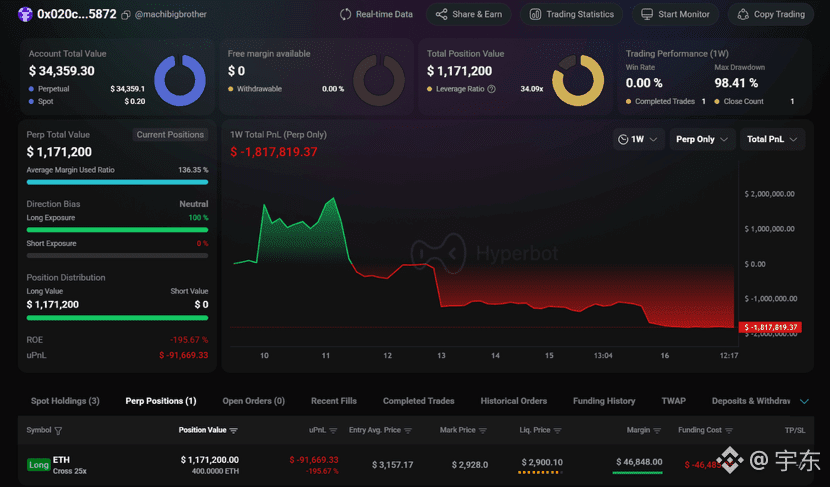Click the Symbol column filter icon
The width and height of the screenshot is (830, 487).
[x=58, y=431]
